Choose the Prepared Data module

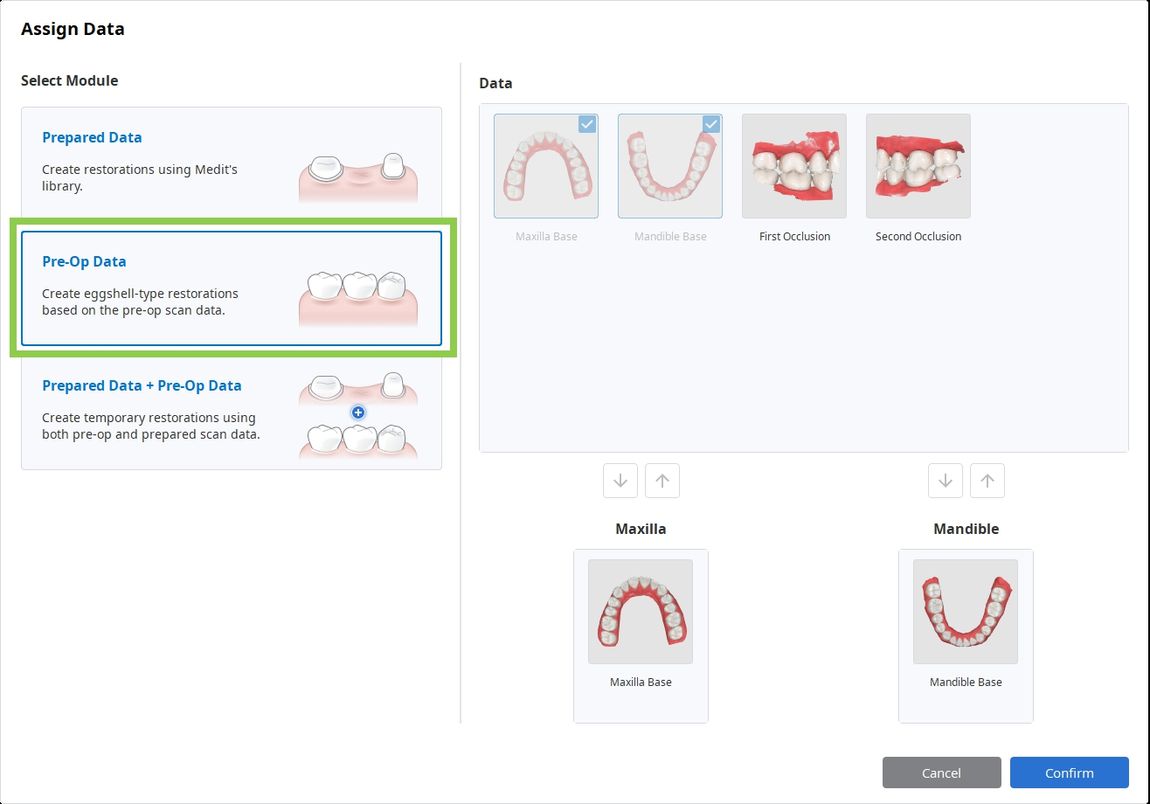(232, 163)
